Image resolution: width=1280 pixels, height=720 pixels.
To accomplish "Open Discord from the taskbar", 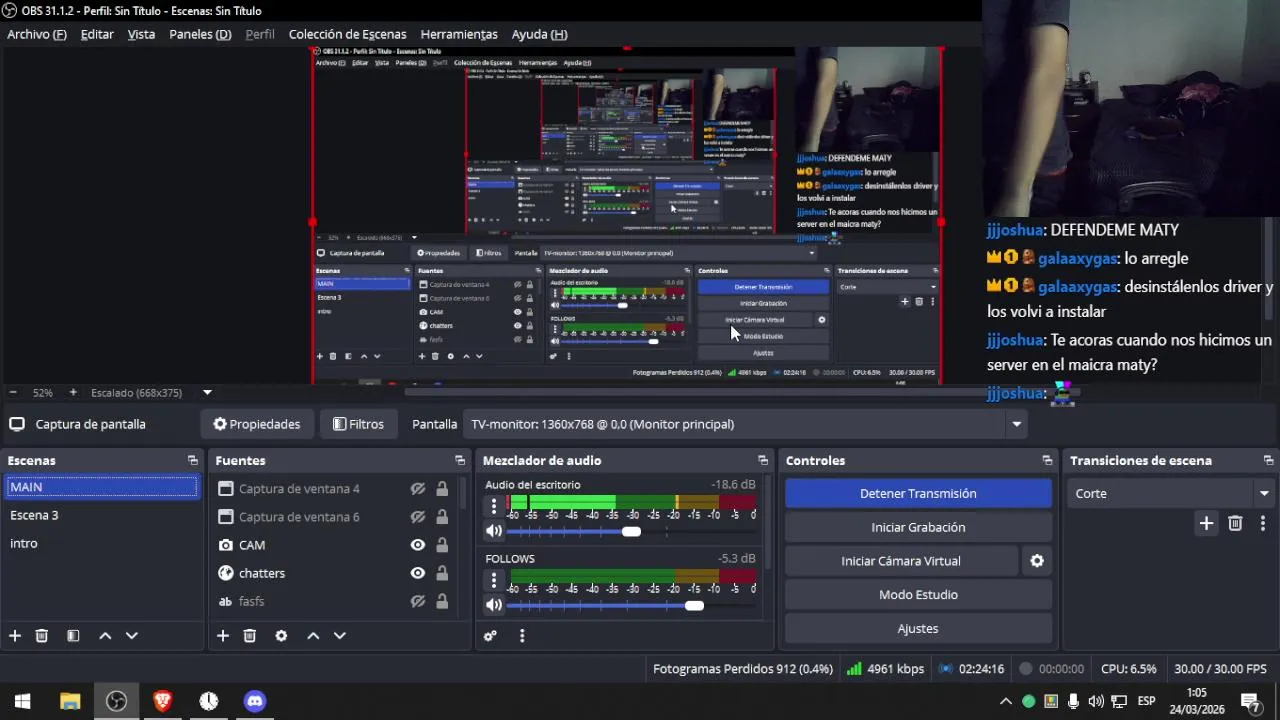I will [x=255, y=701].
